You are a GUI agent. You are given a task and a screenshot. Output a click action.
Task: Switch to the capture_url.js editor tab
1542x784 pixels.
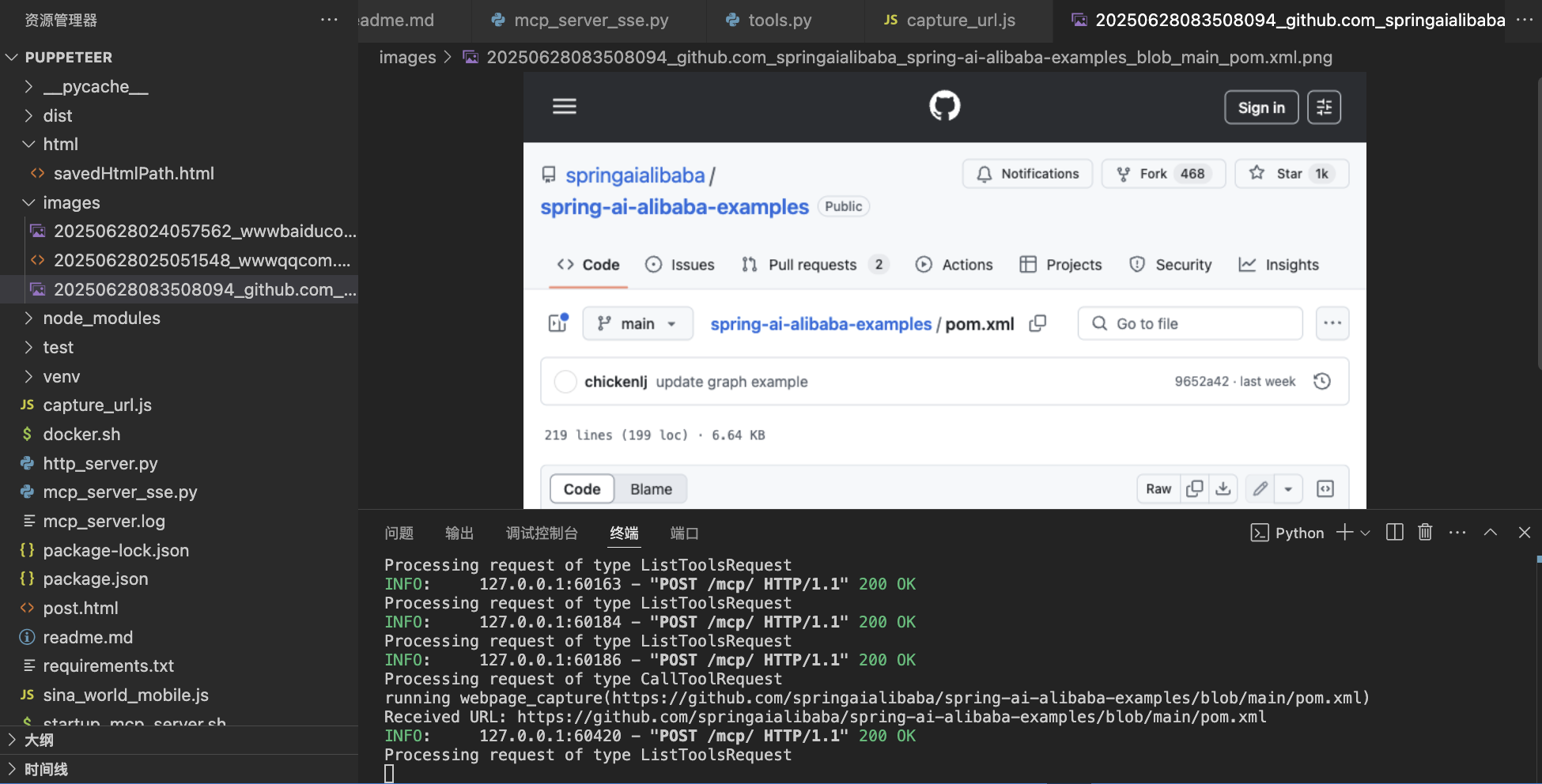[959, 21]
